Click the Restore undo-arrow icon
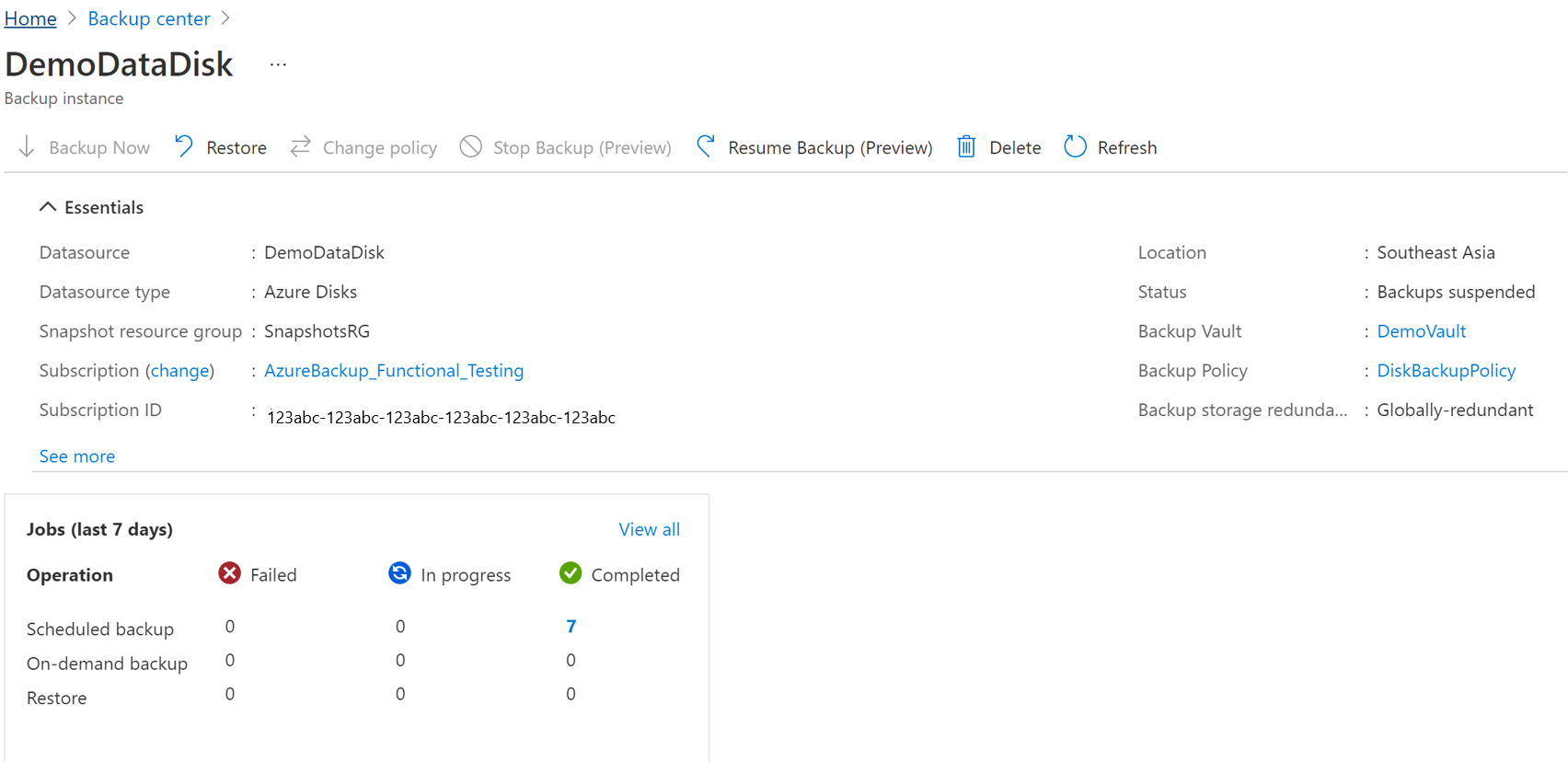Viewport: 1568px width, 762px height. 184,147
